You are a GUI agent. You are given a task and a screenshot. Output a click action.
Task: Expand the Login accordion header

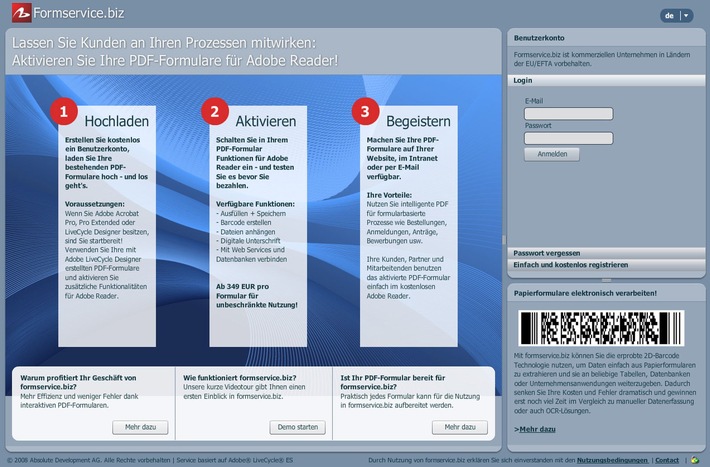[x=606, y=80]
